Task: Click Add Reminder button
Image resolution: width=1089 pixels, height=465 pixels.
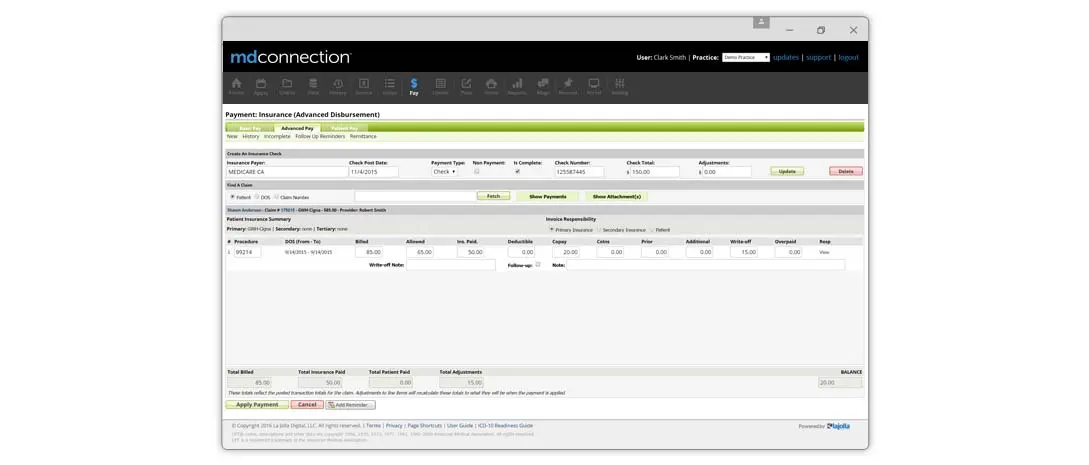Action: (351, 405)
